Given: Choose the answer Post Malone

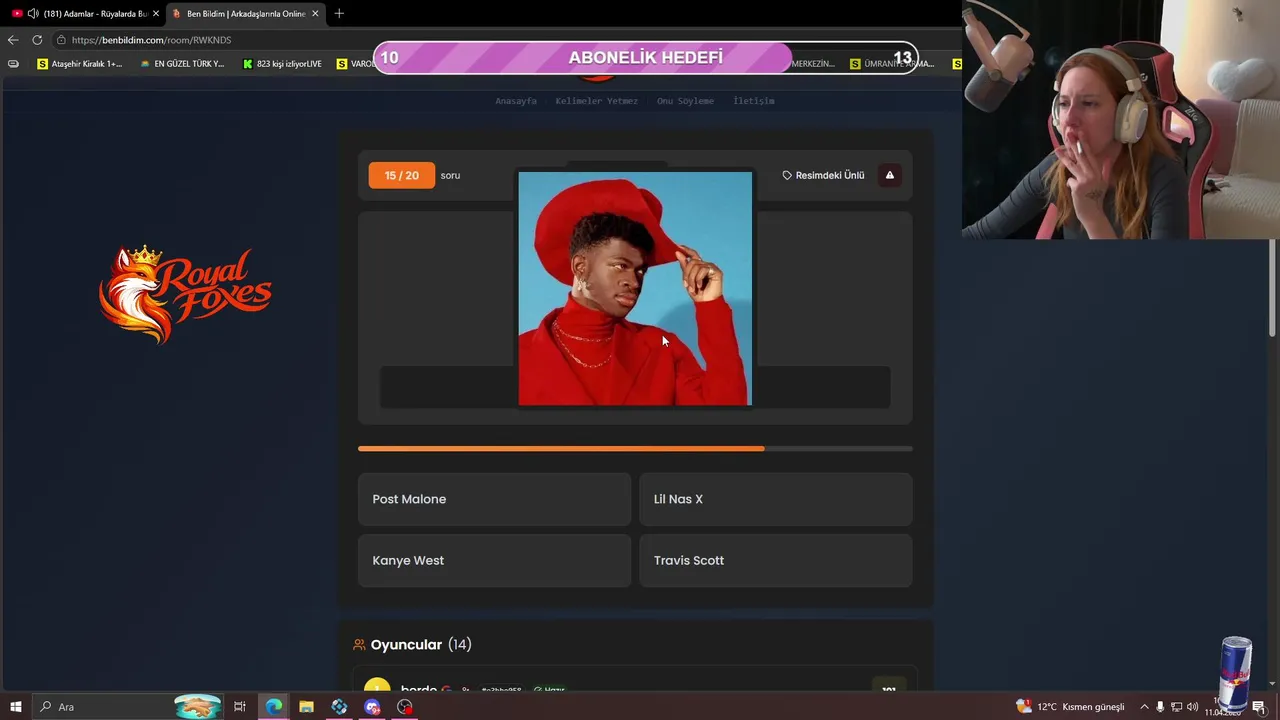Looking at the screenshot, I should [x=494, y=499].
